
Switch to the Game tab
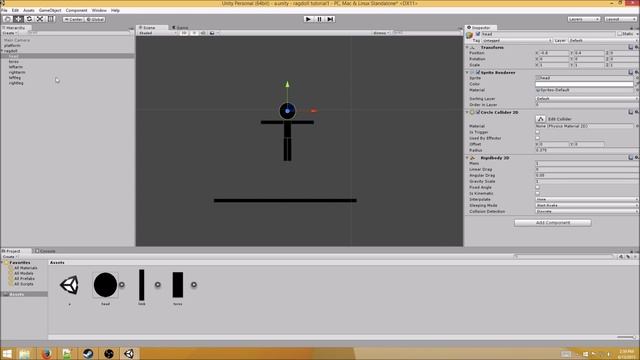[180, 28]
